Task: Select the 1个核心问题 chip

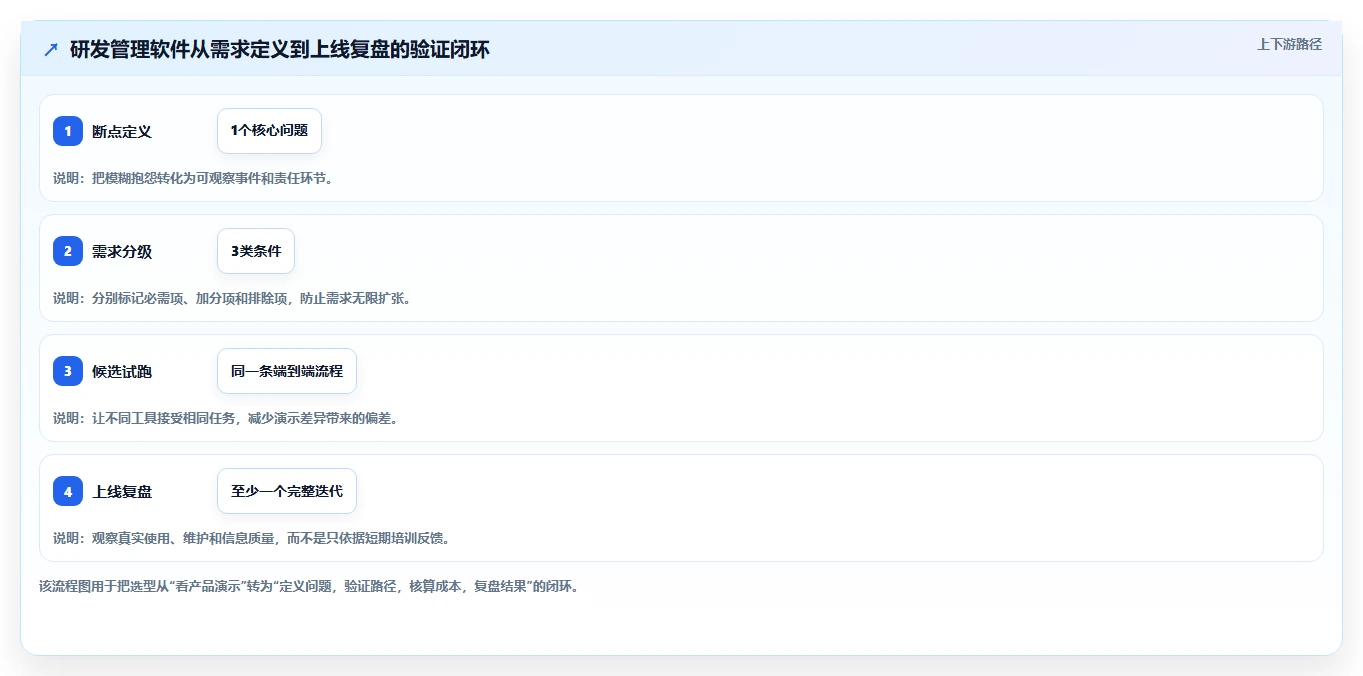Action: click(269, 131)
